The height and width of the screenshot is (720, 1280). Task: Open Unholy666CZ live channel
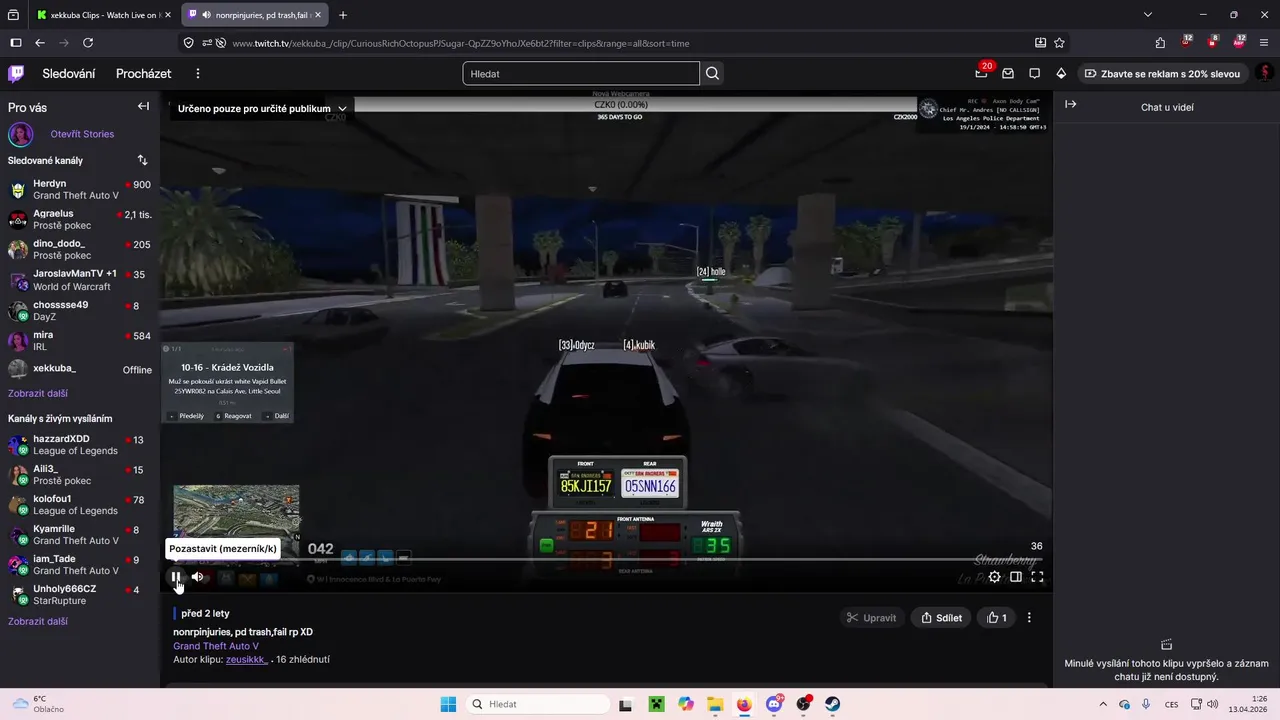pyautogui.click(x=80, y=595)
